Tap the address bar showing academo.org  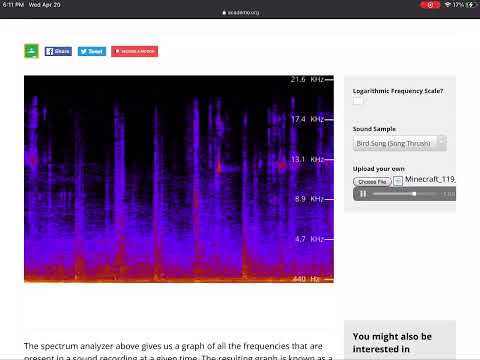pyautogui.click(x=241, y=12)
